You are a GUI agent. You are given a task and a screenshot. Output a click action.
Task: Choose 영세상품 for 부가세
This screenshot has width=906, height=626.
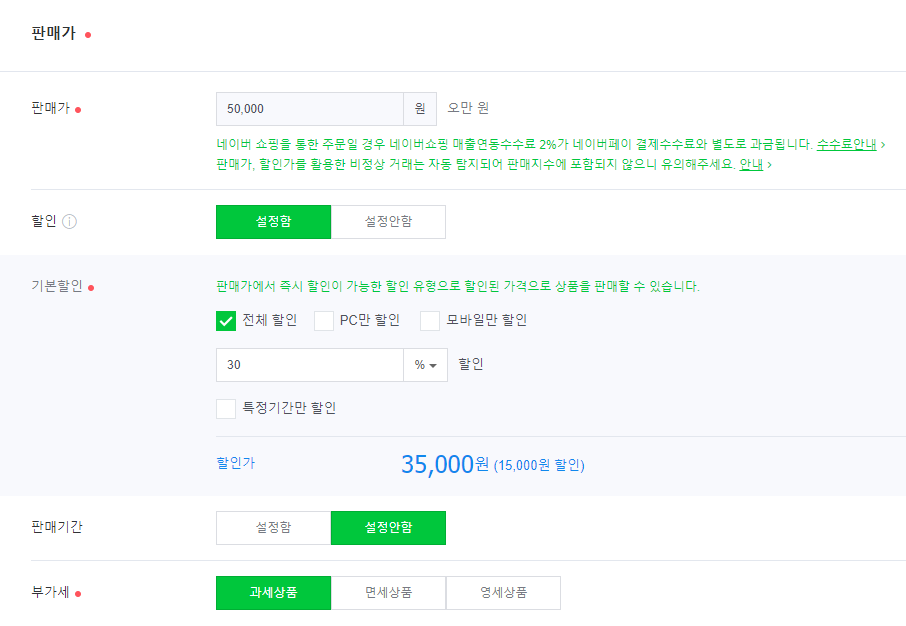tap(503, 592)
